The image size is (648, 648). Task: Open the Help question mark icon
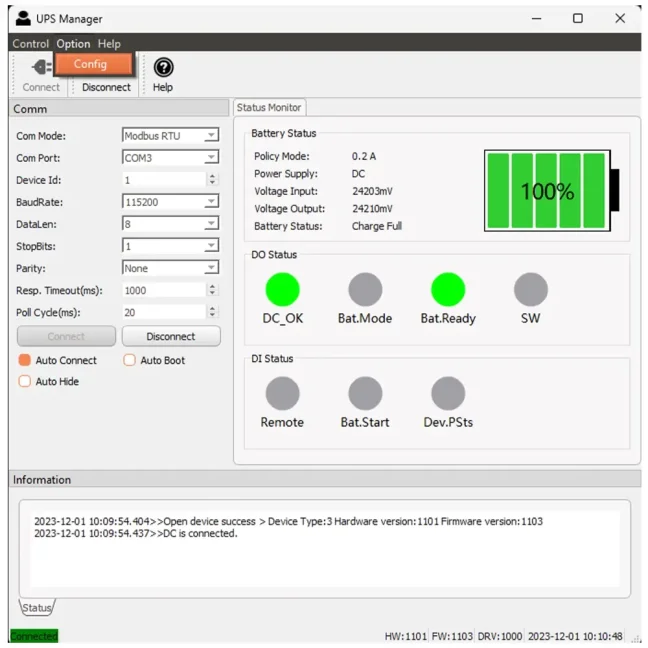click(x=163, y=67)
